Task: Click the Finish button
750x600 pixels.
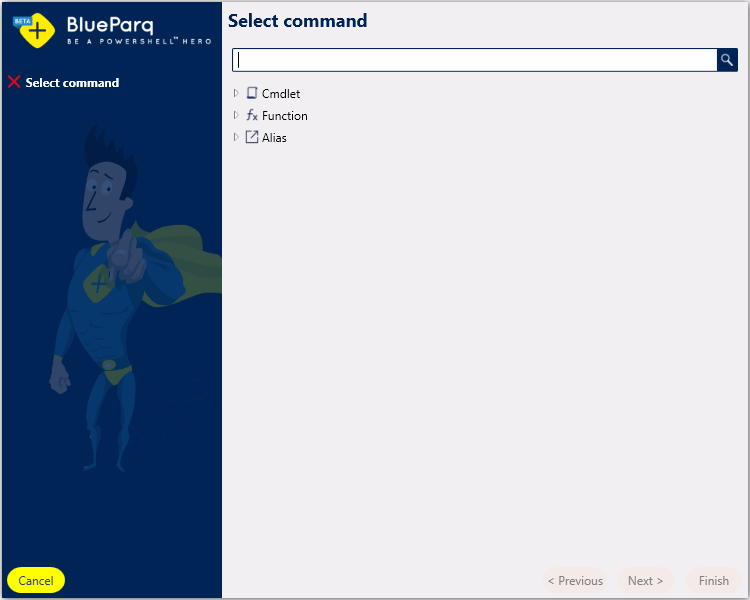Action: coord(713,581)
